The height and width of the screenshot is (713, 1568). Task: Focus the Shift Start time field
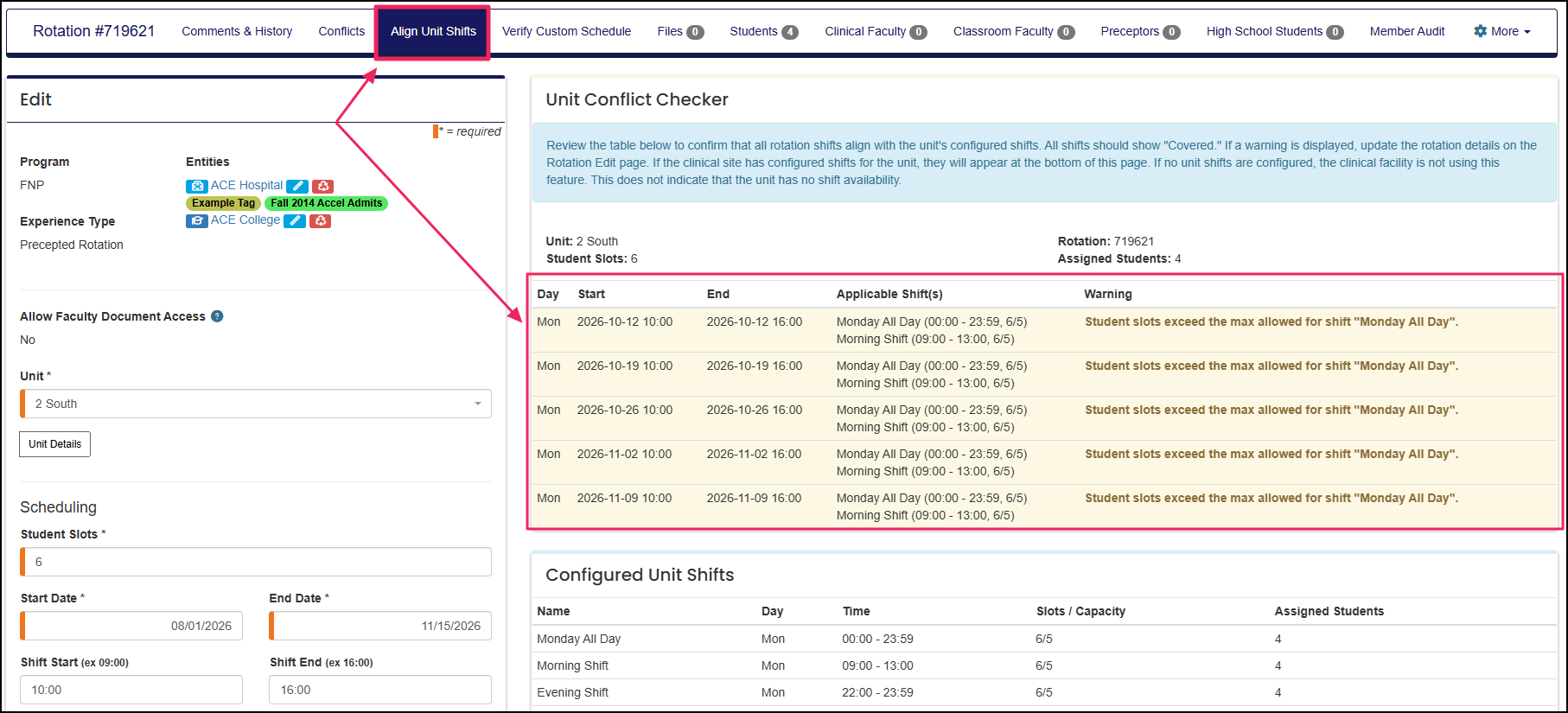(131, 690)
